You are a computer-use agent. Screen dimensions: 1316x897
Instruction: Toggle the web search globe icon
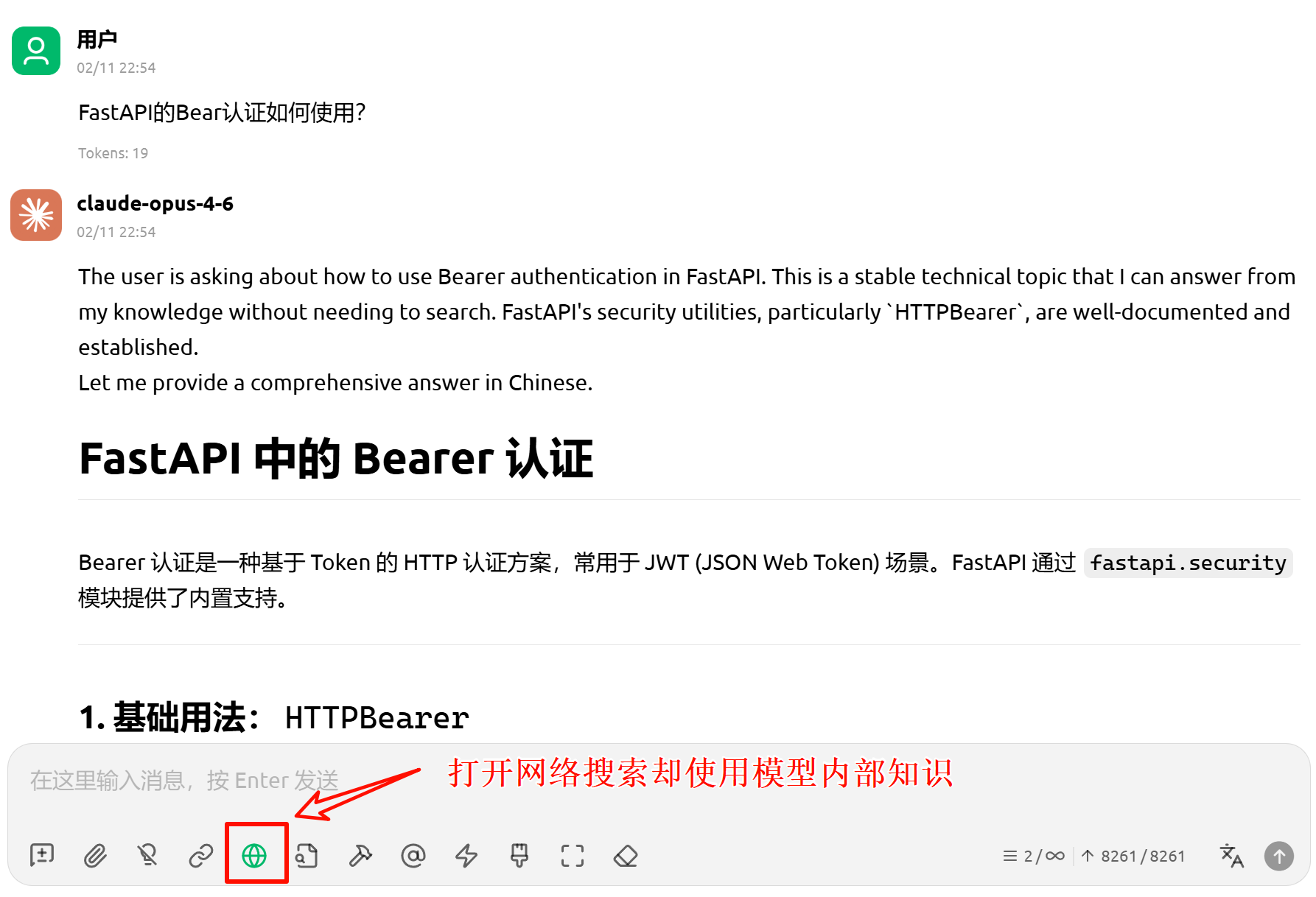click(x=254, y=856)
